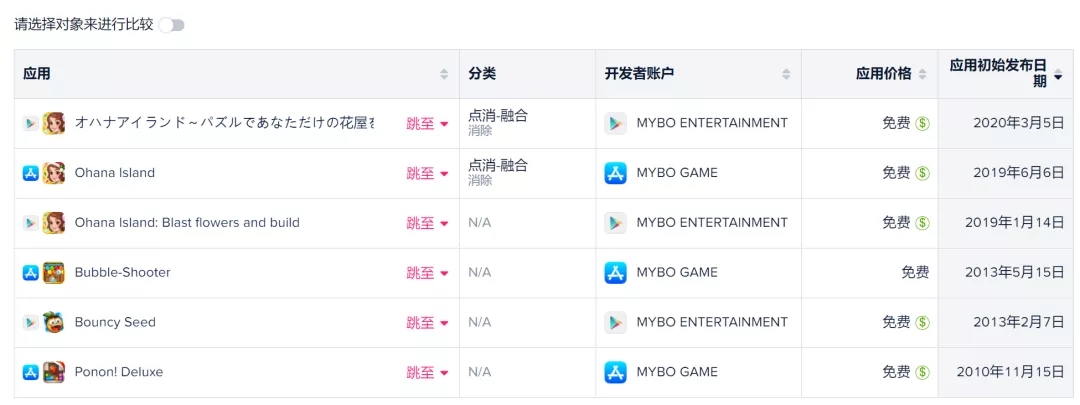Click the Bubble-Shooter app icon

(x=54, y=273)
